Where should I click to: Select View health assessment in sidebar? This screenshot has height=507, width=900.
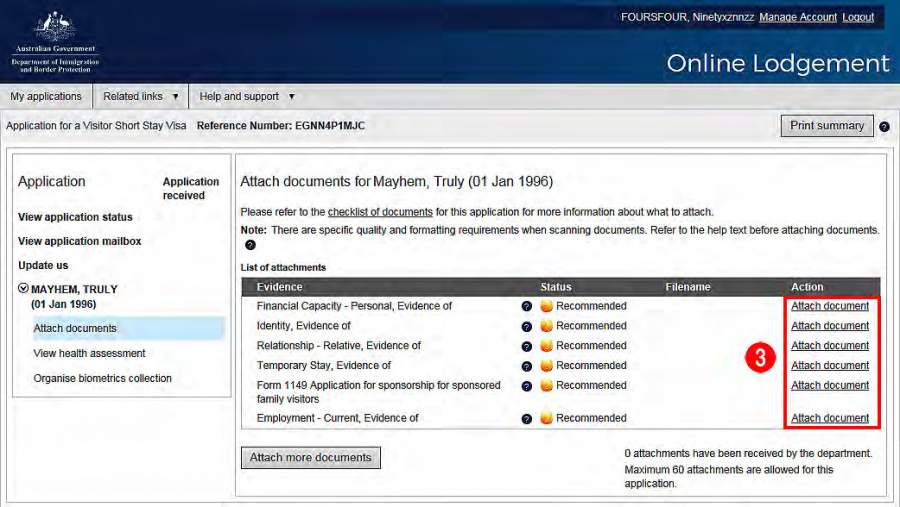89,353
